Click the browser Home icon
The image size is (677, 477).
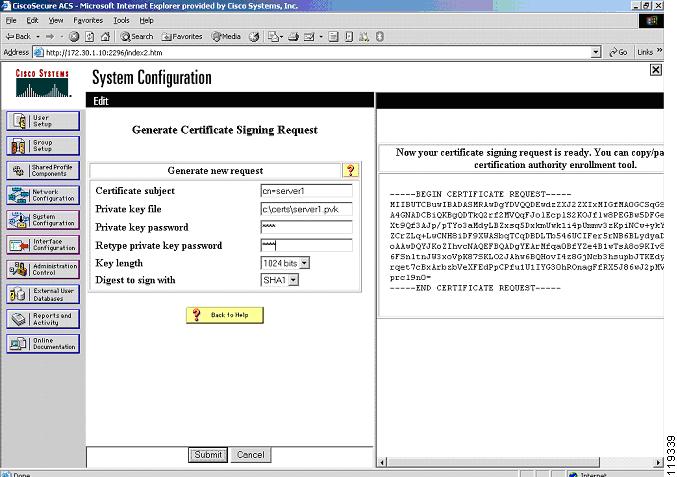[x=105, y=37]
